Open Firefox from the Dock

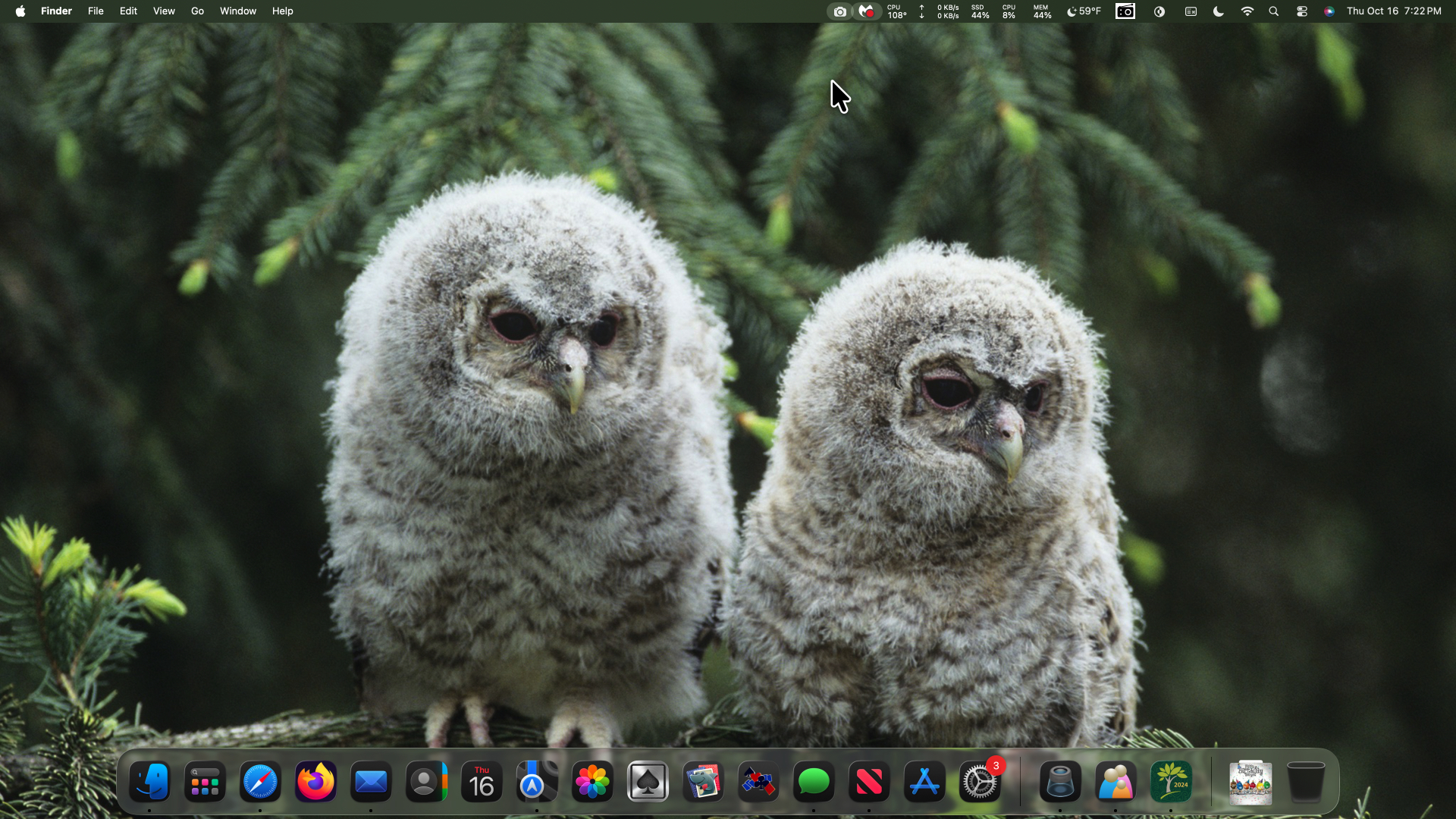pos(315,782)
